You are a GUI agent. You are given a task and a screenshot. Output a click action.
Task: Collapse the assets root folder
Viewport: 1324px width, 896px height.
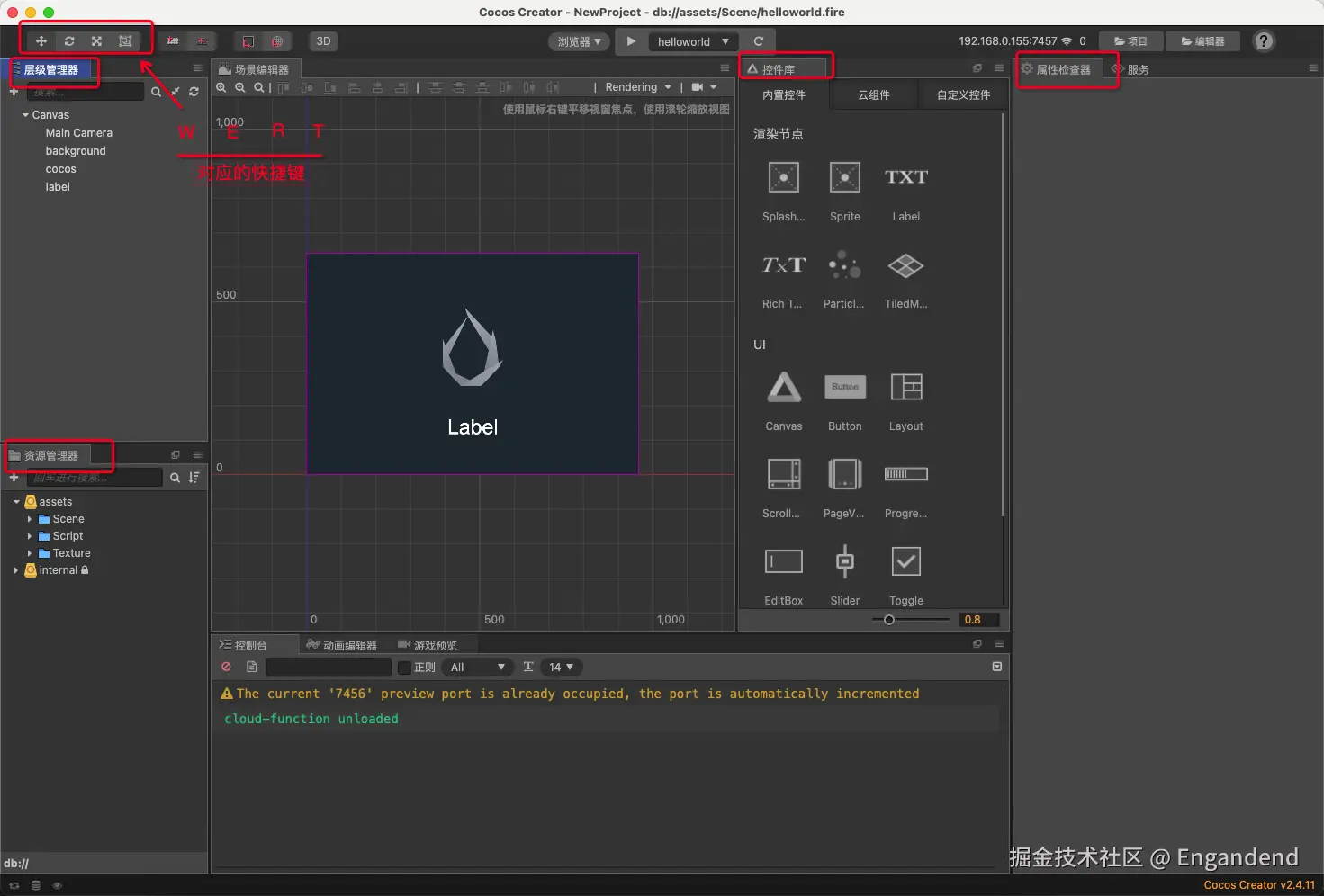16,502
